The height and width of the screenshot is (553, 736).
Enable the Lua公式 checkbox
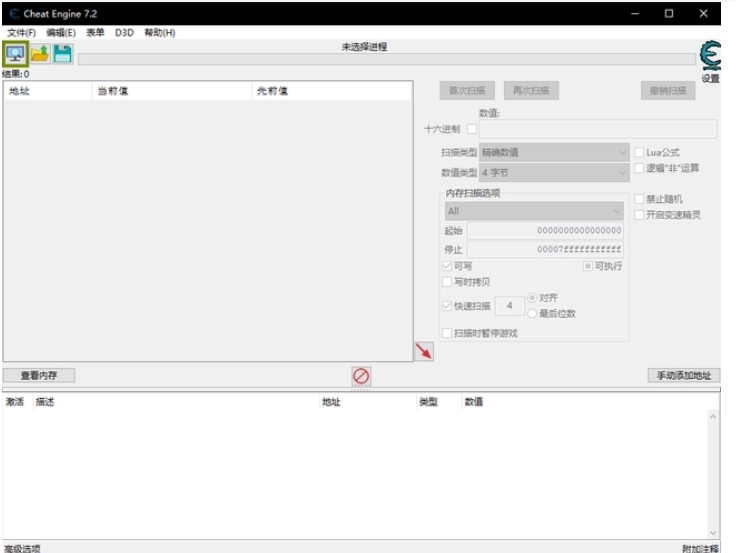(x=639, y=152)
